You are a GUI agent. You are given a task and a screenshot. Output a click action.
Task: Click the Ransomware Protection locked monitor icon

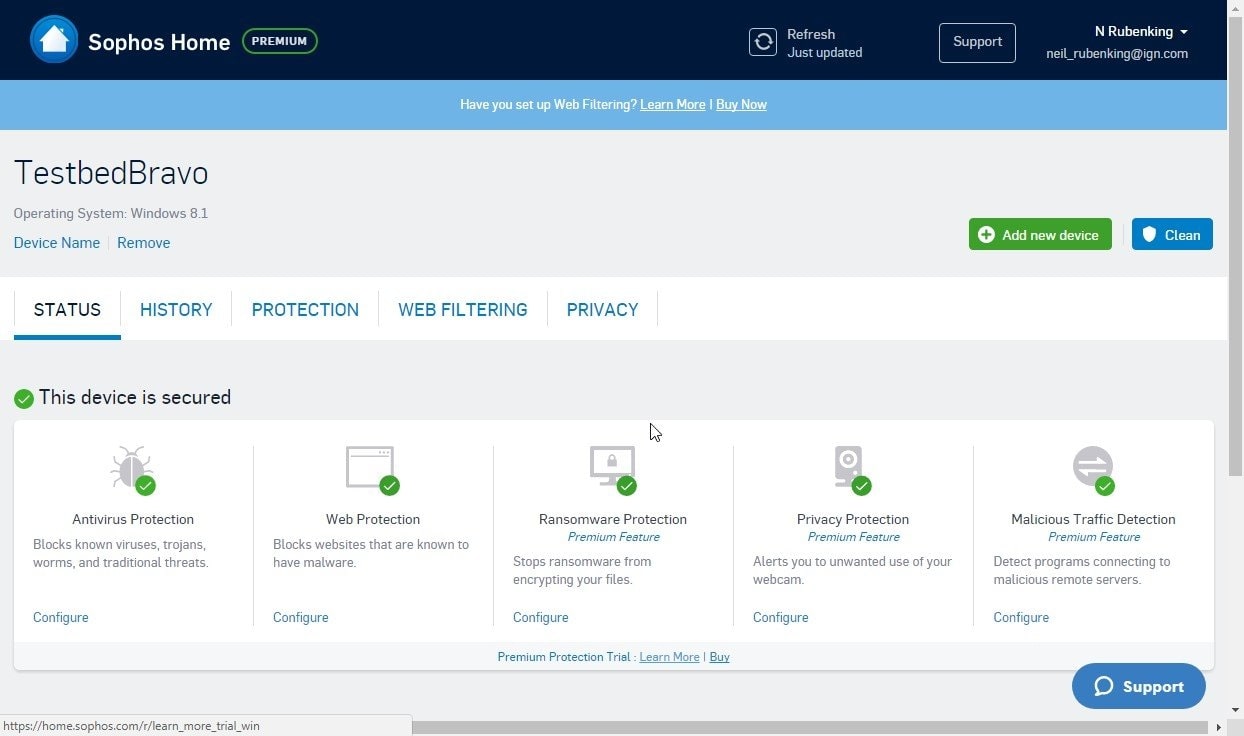pyautogui.click(x=612, y=466)
